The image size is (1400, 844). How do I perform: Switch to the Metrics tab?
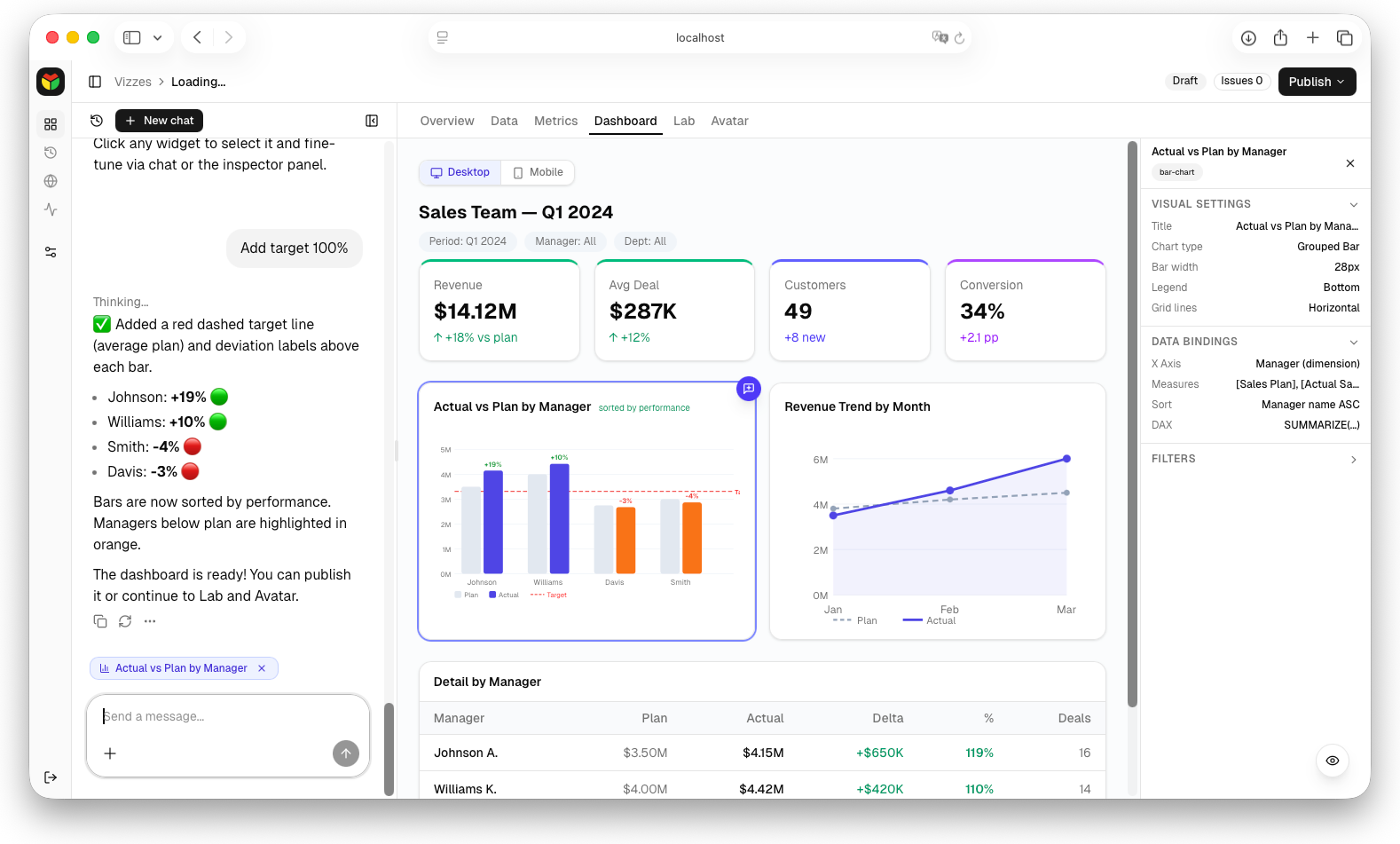[555, 121]
